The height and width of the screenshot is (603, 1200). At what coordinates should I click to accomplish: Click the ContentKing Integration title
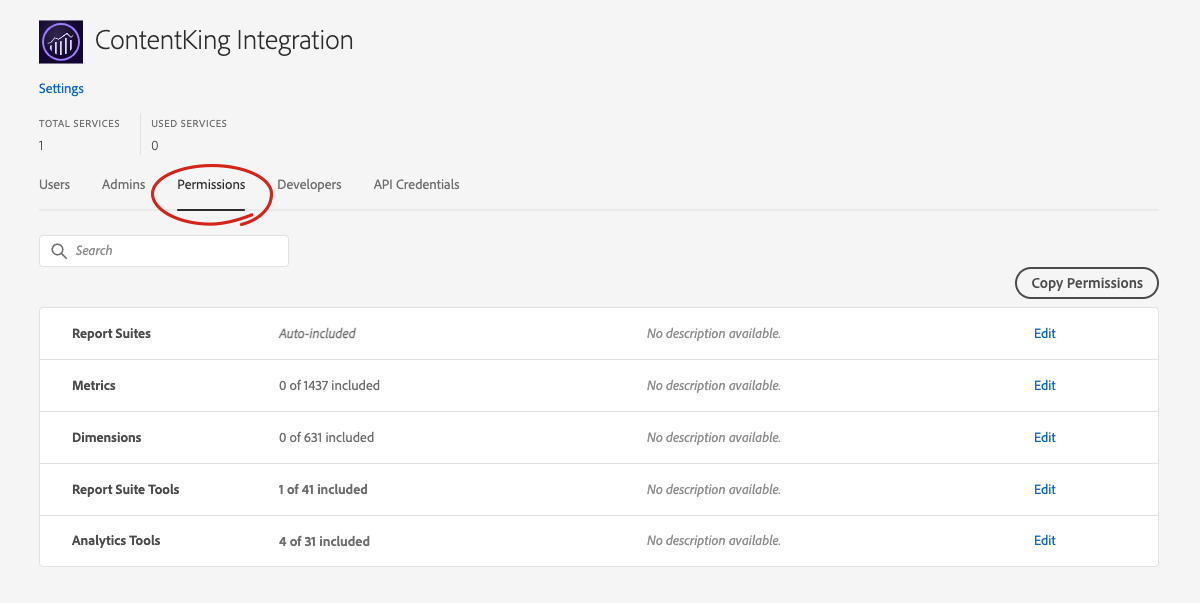click(x=224, y=41)
